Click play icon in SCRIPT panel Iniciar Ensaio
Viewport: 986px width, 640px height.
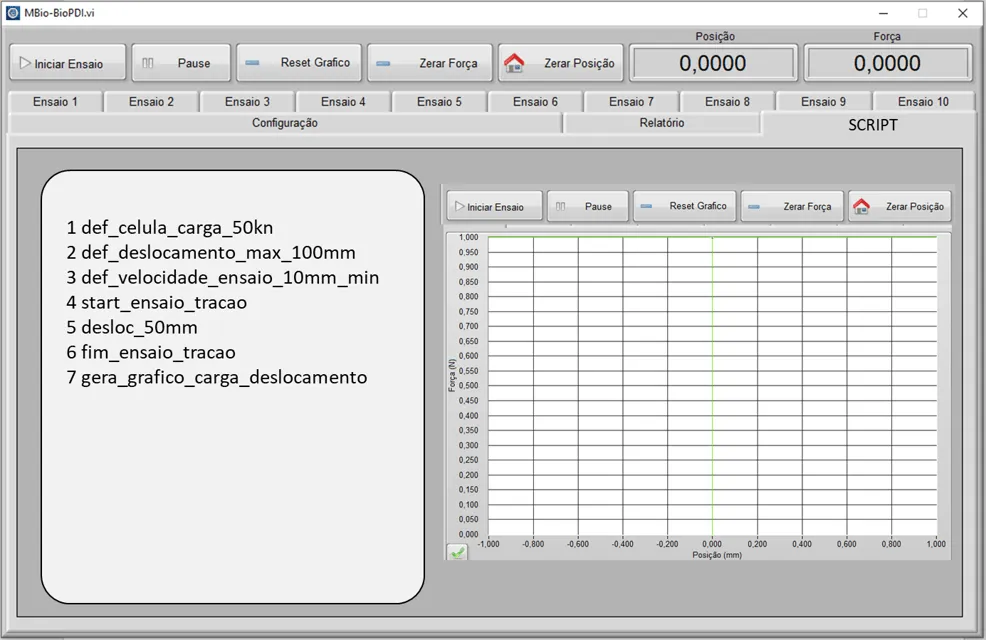tap(459, 206)
